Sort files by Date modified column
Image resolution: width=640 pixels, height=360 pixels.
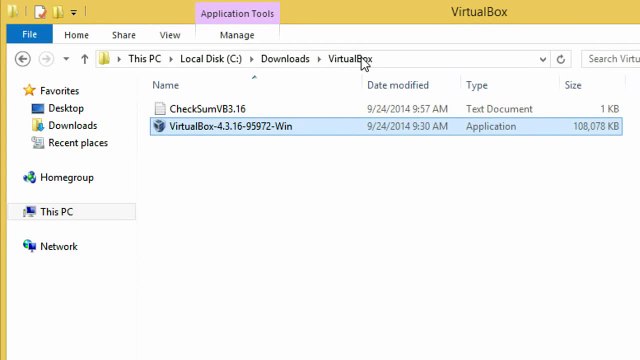pos(398,85)
